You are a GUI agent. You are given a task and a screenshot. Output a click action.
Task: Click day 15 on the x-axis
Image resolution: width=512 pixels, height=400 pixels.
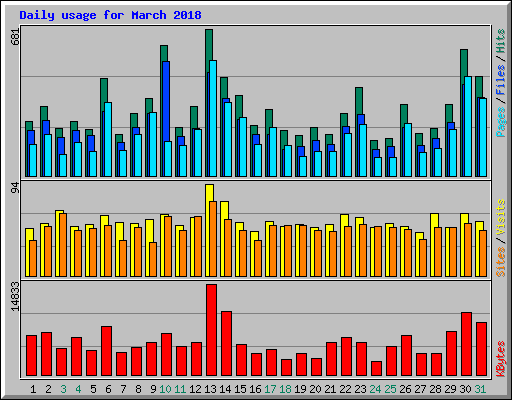point(240,389)
